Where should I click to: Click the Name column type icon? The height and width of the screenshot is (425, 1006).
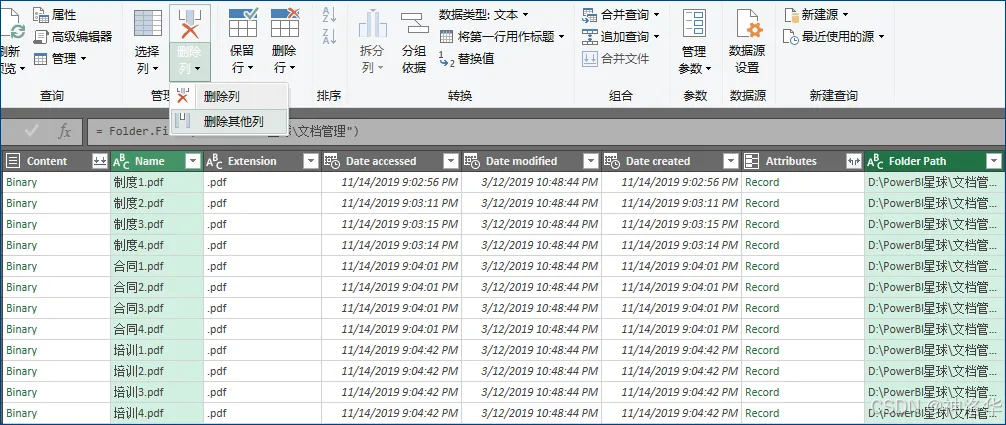[122, 161]
